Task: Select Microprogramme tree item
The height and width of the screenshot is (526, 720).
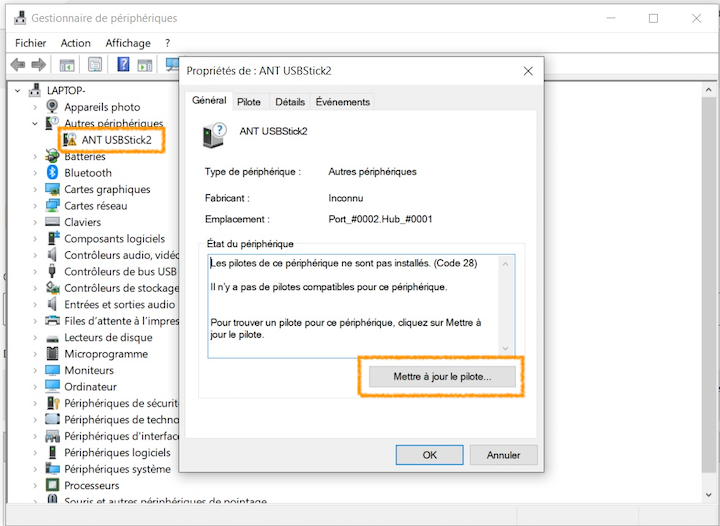Action: [x=106, y=354]
